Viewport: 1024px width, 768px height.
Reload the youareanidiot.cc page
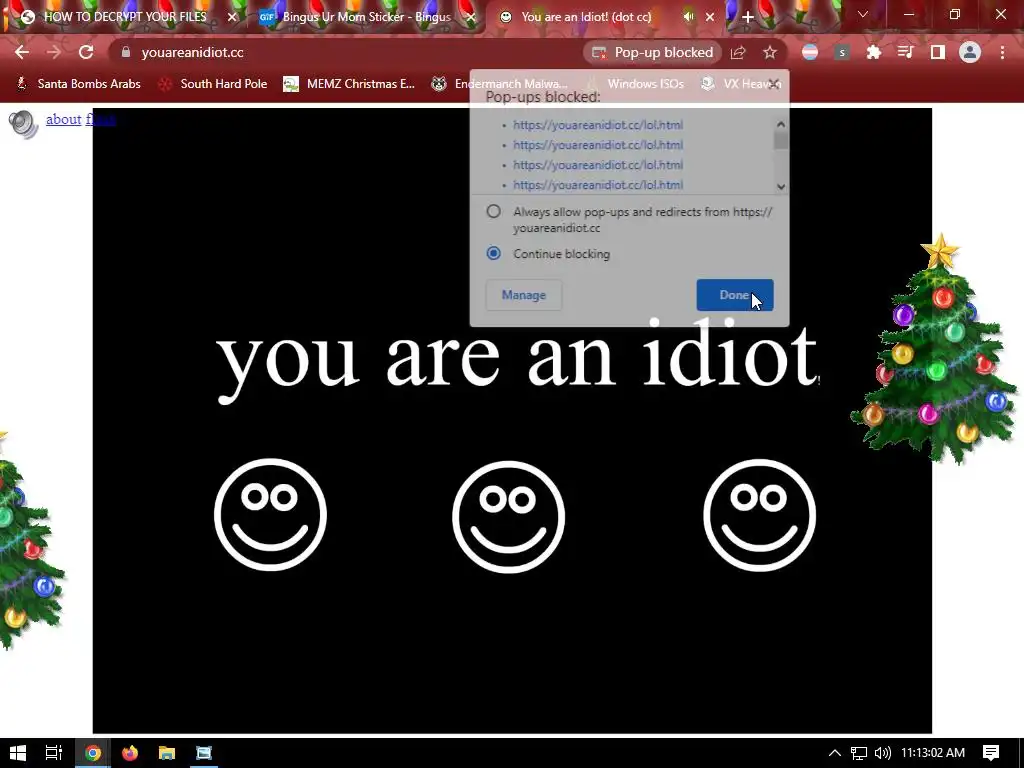click(86, 52)
